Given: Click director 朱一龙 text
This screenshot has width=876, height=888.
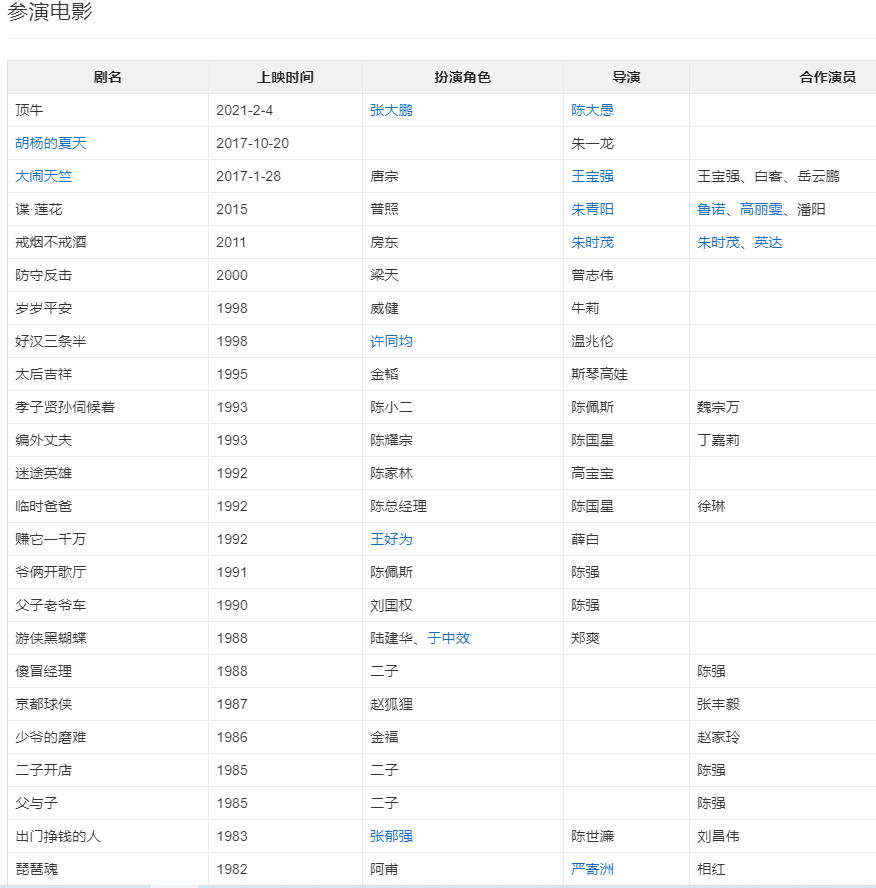Looking at the screenshot, I should [592, 143].
